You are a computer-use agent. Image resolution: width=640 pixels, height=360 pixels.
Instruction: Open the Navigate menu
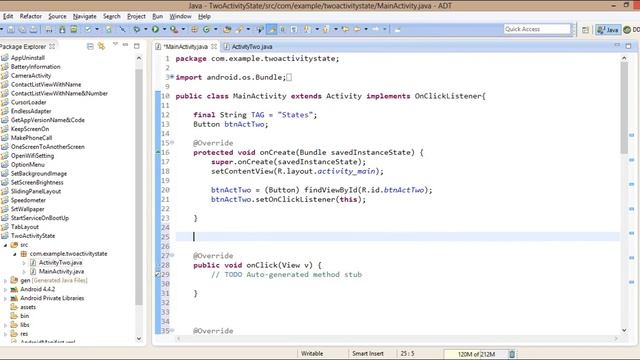coord(84,16)
